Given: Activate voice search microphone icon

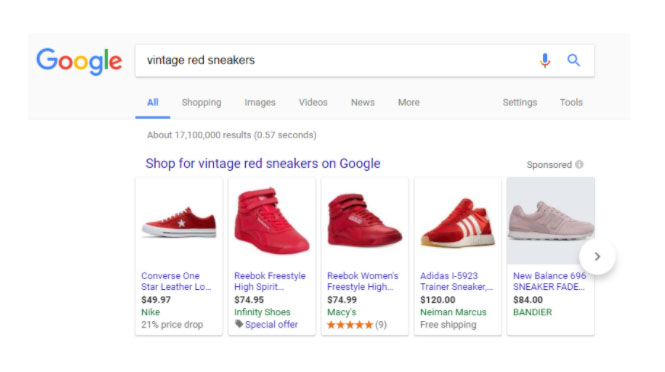Looking at the screenshot, I should (x=545, y=60).
